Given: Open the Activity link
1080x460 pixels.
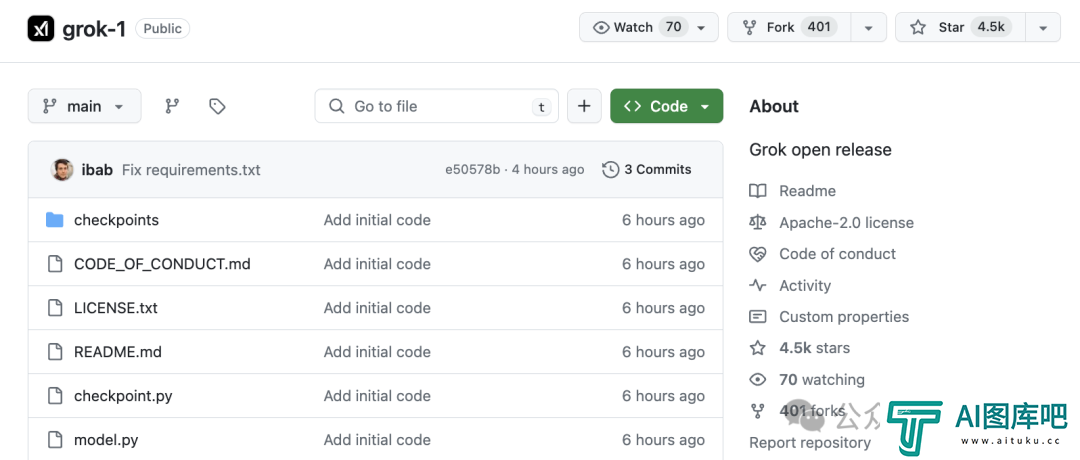Looking at the screenshot, I should [805, 285].
